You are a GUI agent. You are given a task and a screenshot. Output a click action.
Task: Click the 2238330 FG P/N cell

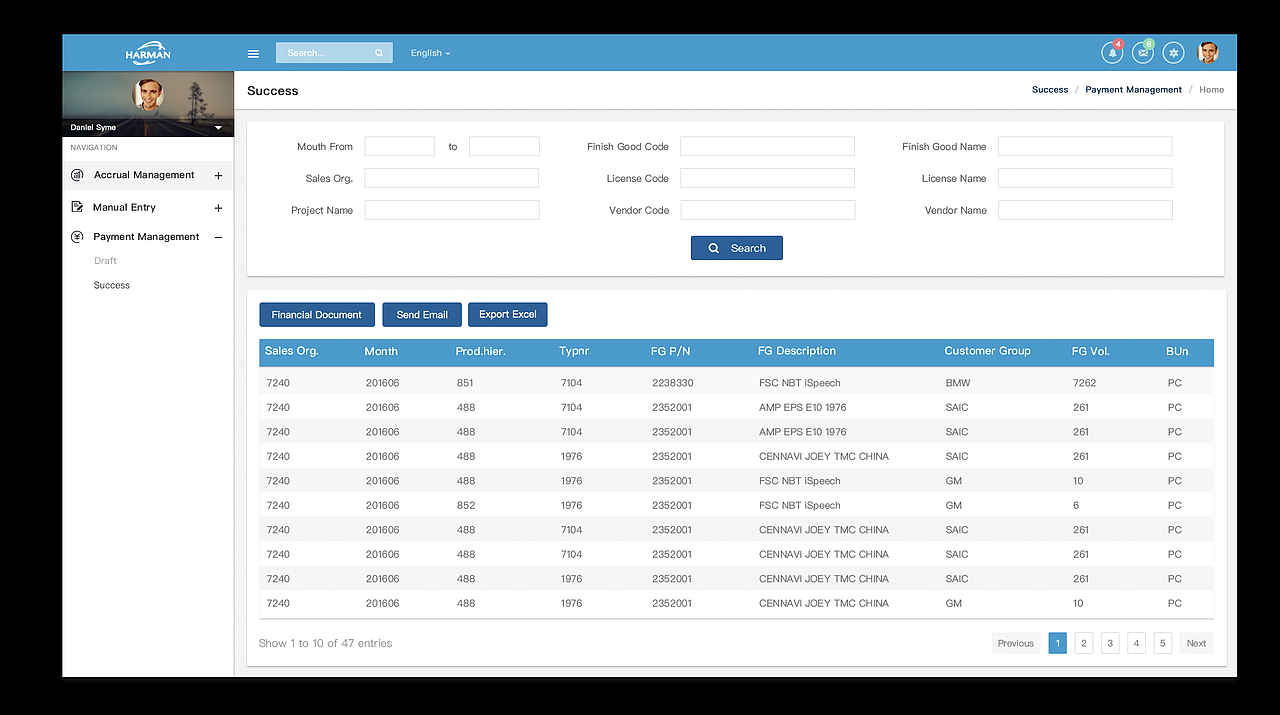[673, 383]
